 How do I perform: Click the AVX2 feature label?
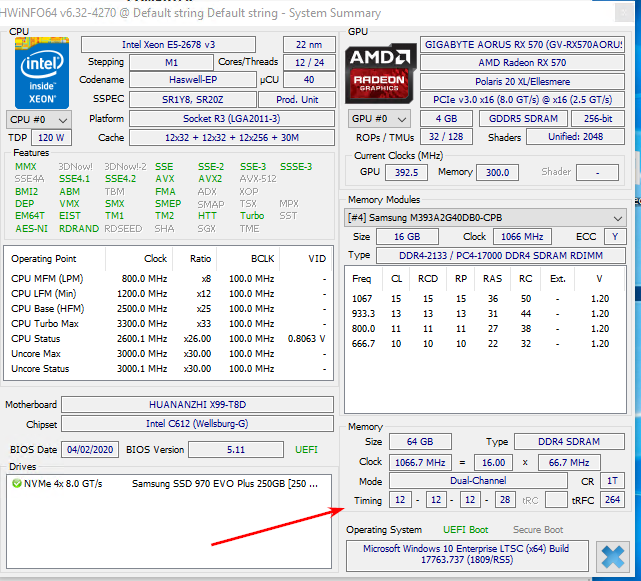[x=208, y=179]
